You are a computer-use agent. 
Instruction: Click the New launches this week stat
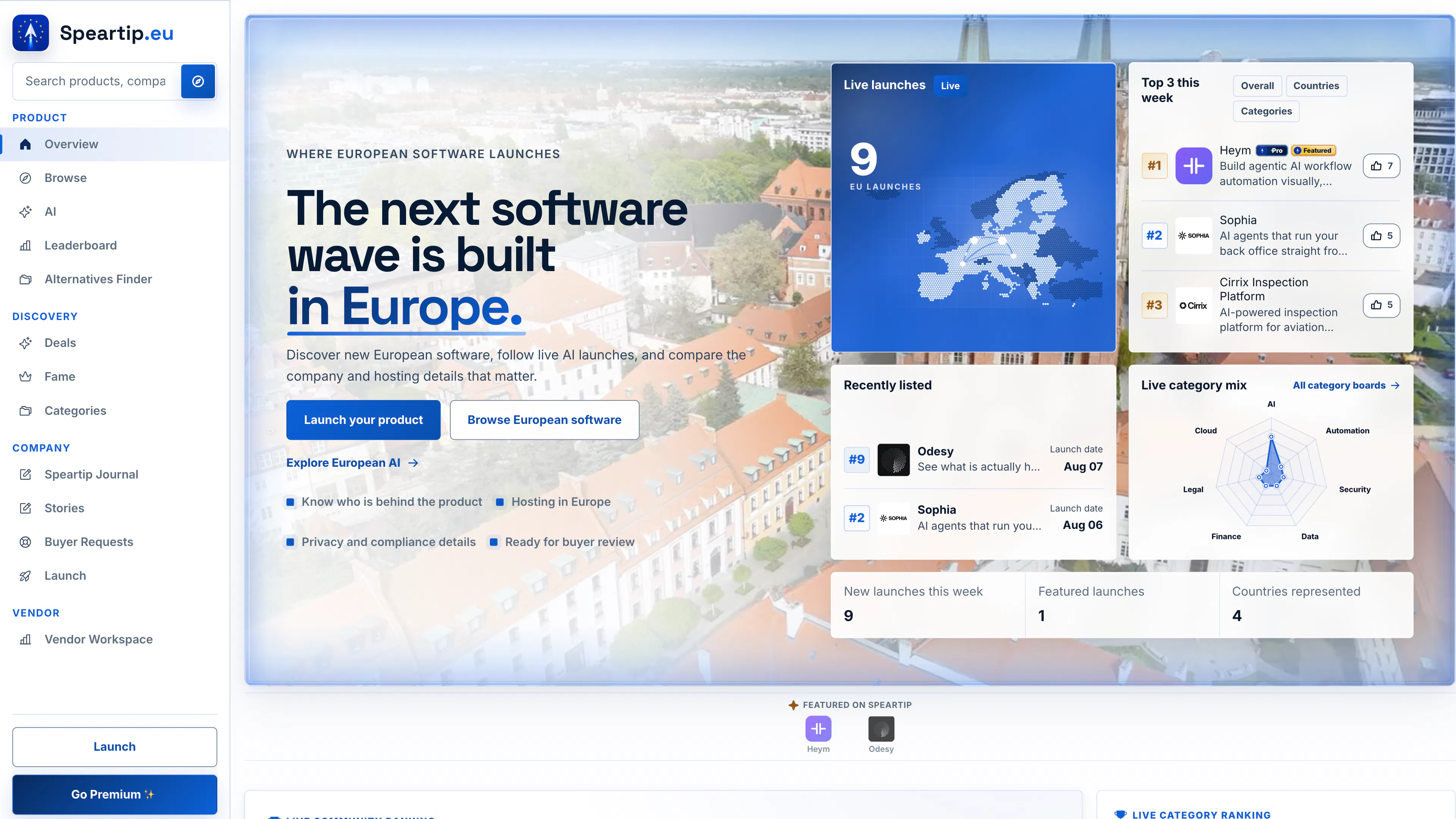pyautogui.click(x=927, y=605)
